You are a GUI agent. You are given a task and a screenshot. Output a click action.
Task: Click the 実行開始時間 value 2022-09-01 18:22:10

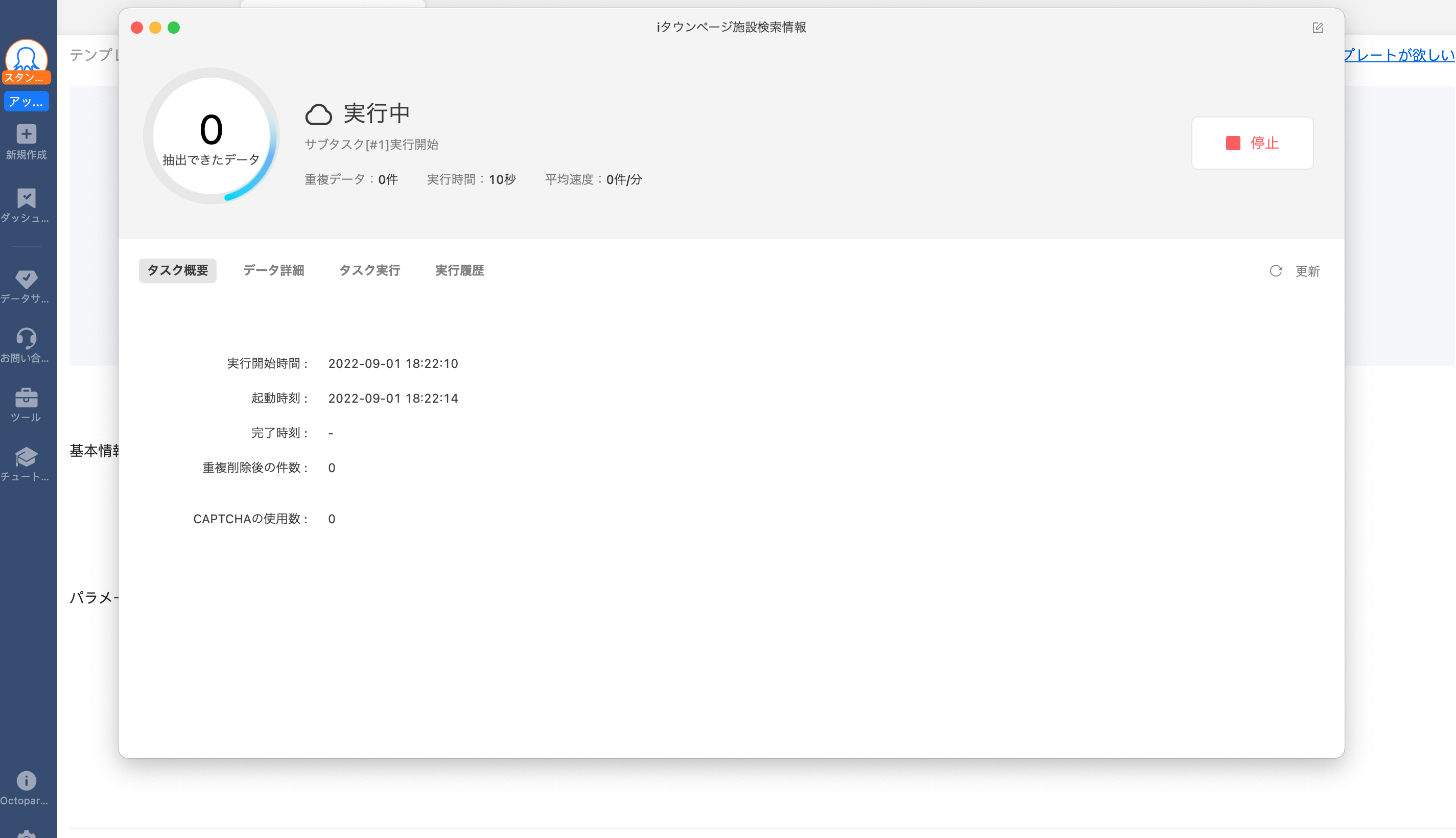click(x=393, y=363)
